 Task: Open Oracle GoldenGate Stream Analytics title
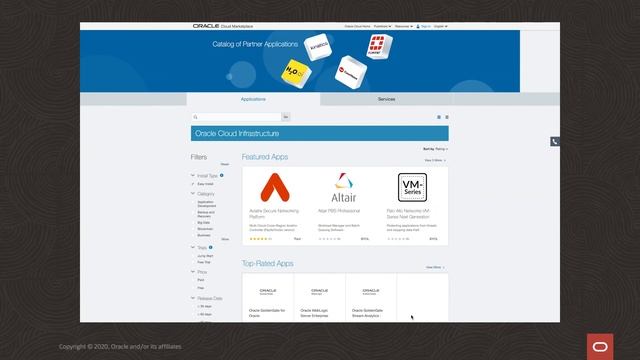[367, 313]
